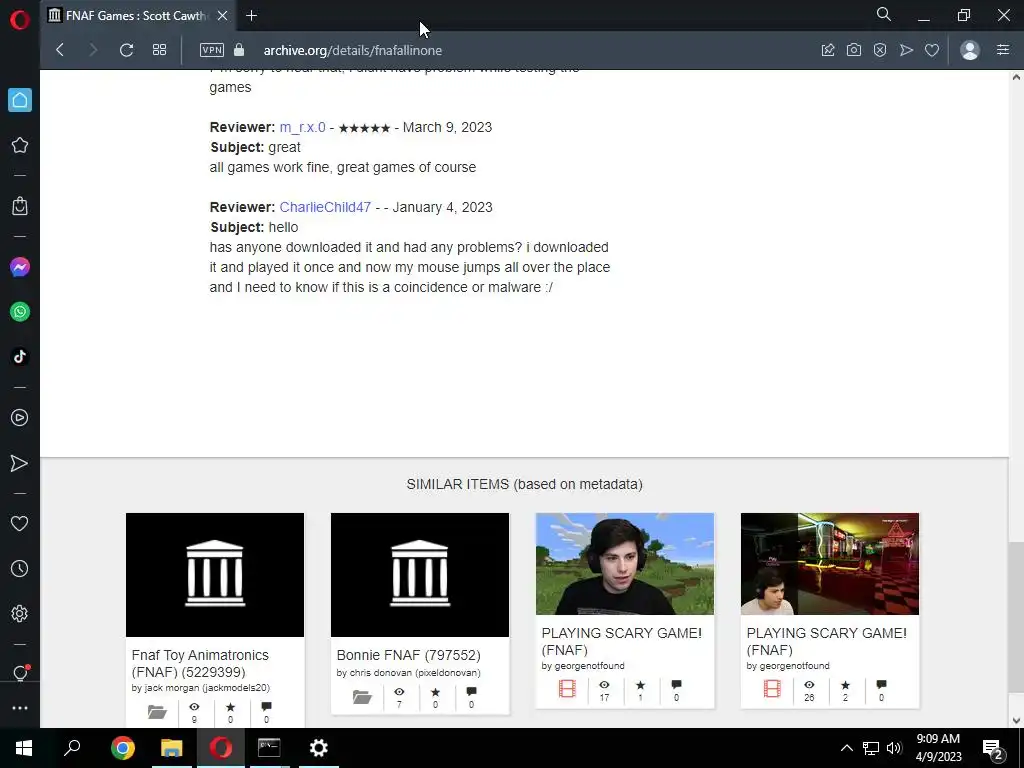Open the Player sidebar icon
1024x768 pixels.
(x=20, y=417)
